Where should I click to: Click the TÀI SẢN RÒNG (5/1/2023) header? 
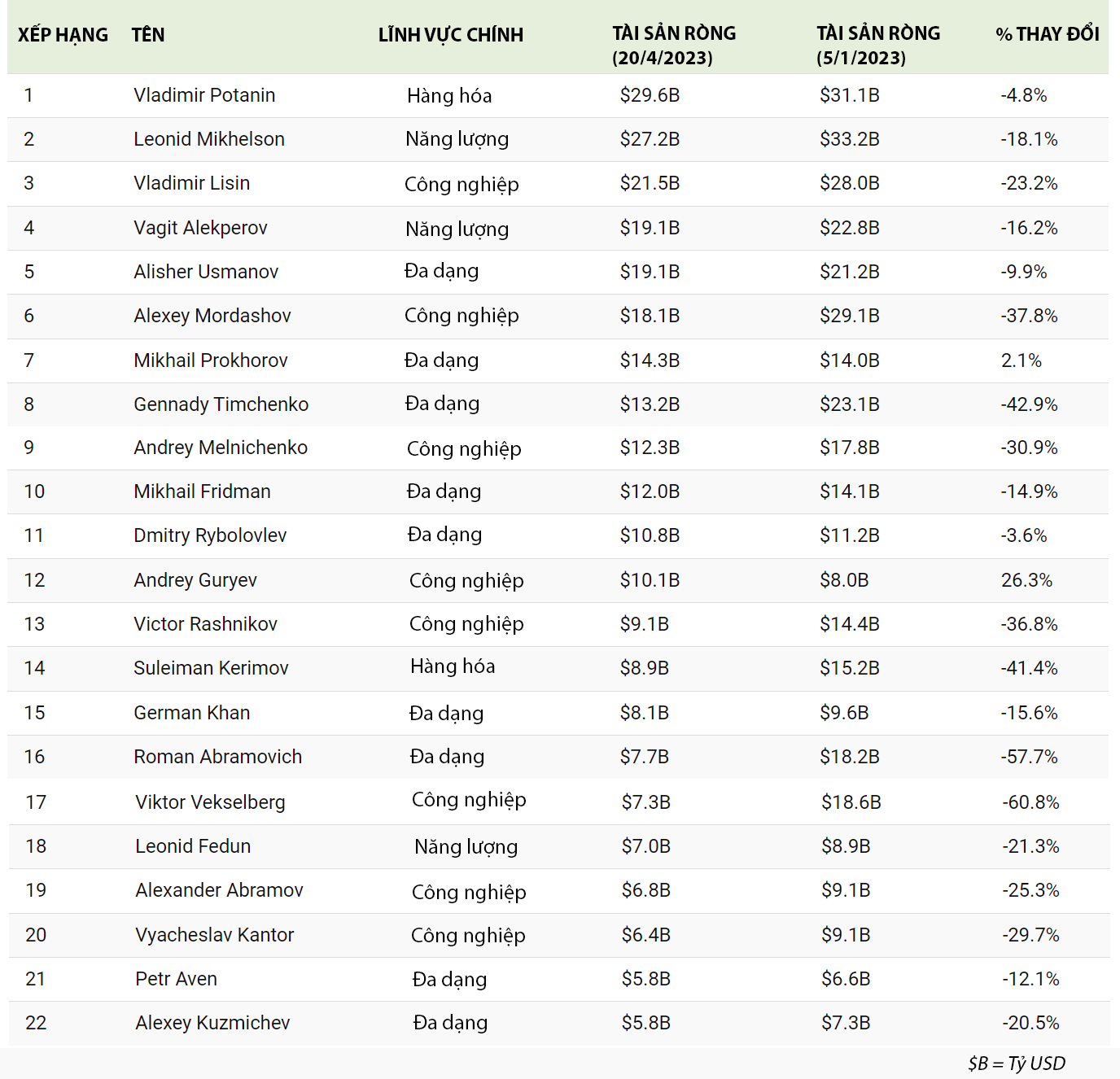877,46
